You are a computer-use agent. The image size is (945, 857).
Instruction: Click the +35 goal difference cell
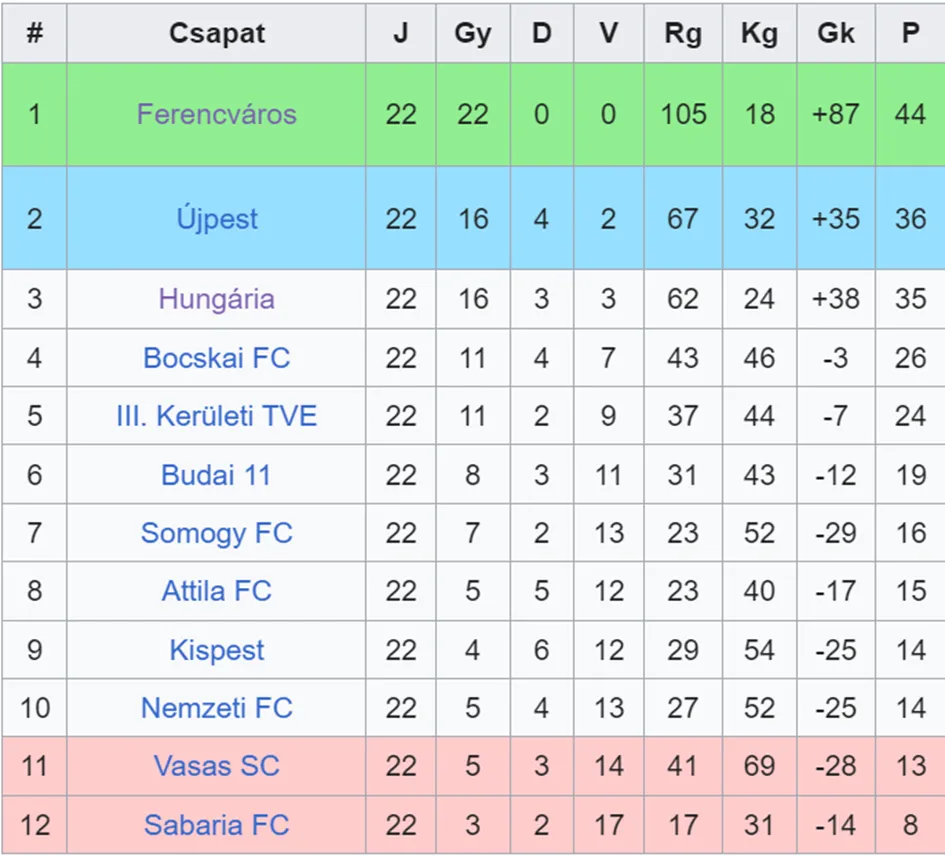[x=836, y=218]
